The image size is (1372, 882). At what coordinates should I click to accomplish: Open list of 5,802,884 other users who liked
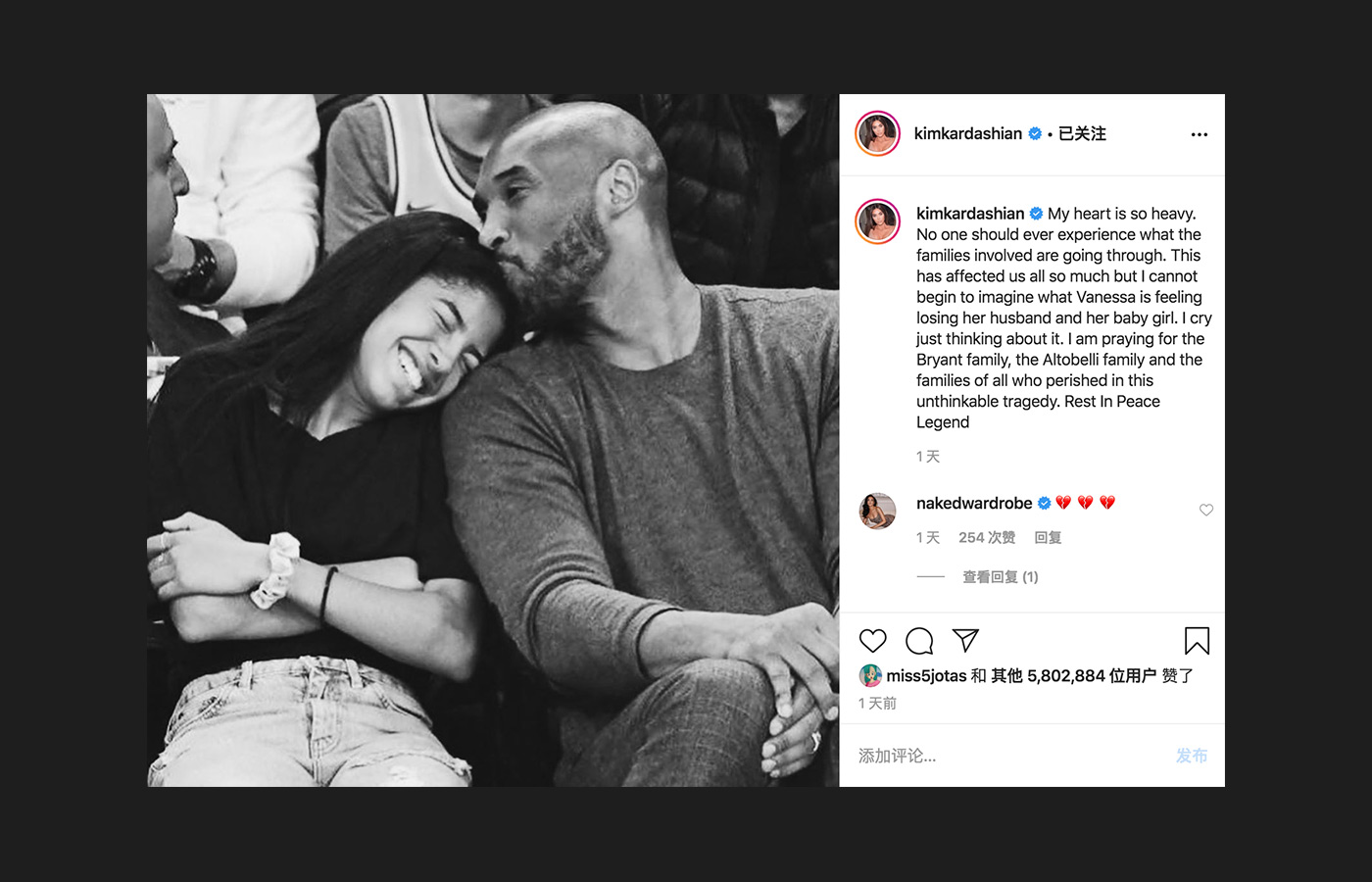pos(1073,675)
